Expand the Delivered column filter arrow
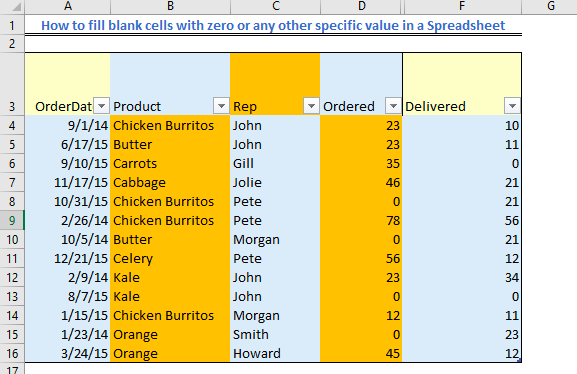577x374 pixels. click(512, 106)
